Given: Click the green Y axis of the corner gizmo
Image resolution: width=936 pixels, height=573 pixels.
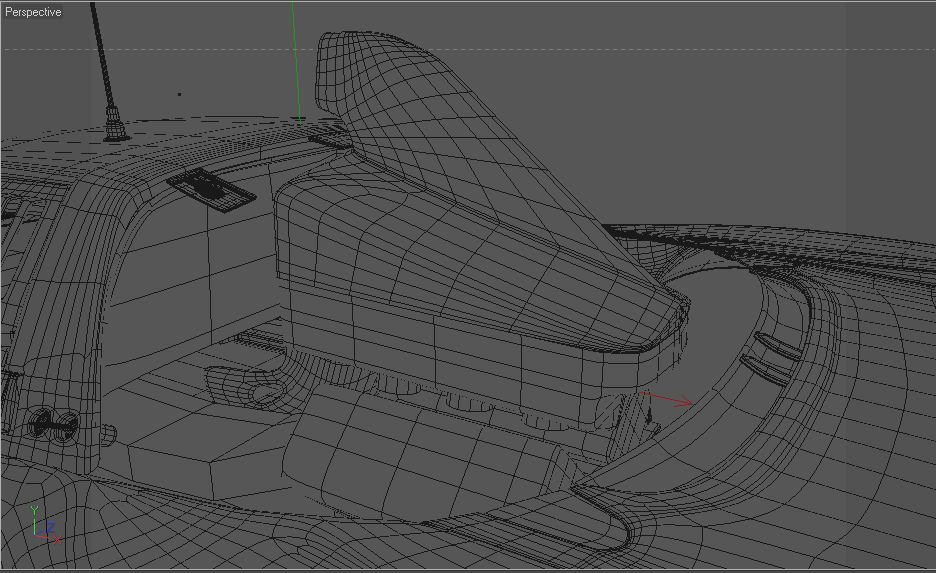Looking at the screenshot, I should pyautogui.click(x=35, y=520).
